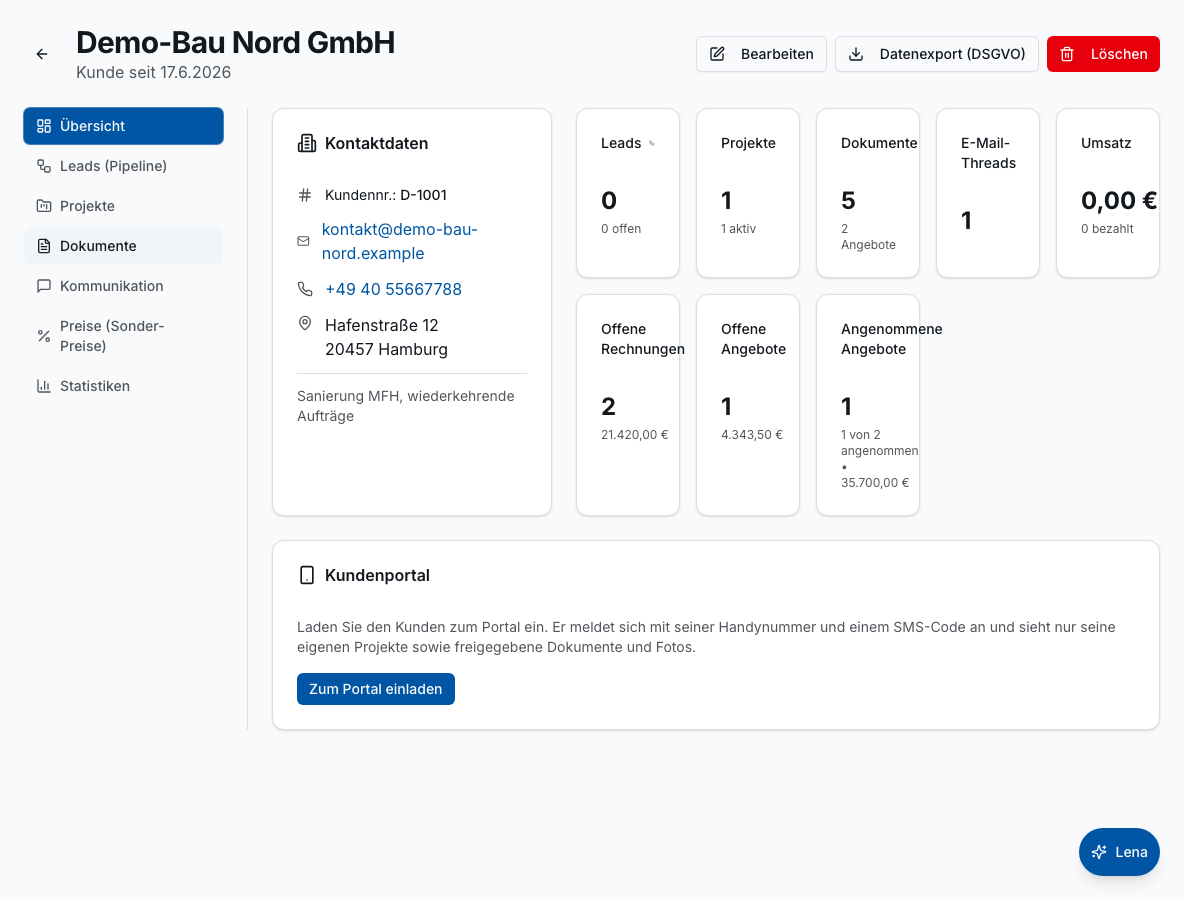Open the Angenommene Angebote card
This screenshot has width=1184, height=900.
coord(868,405)
